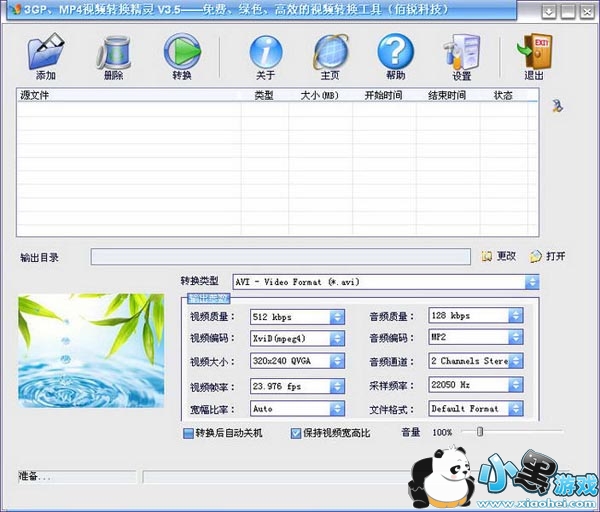Viewport: 600px width, 512px height.
Task: Click the 100% volume value text
Action: pos(442,433)
